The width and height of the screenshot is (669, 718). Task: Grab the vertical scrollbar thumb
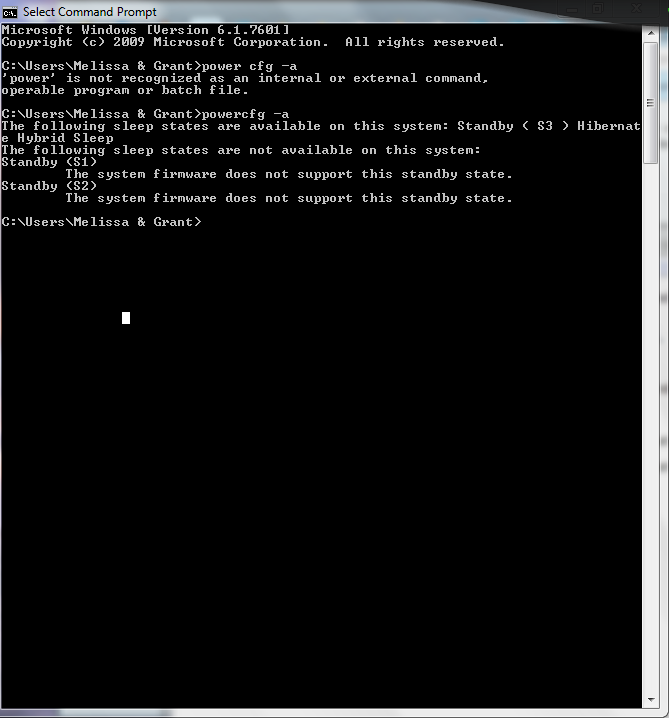pos(651,103)
